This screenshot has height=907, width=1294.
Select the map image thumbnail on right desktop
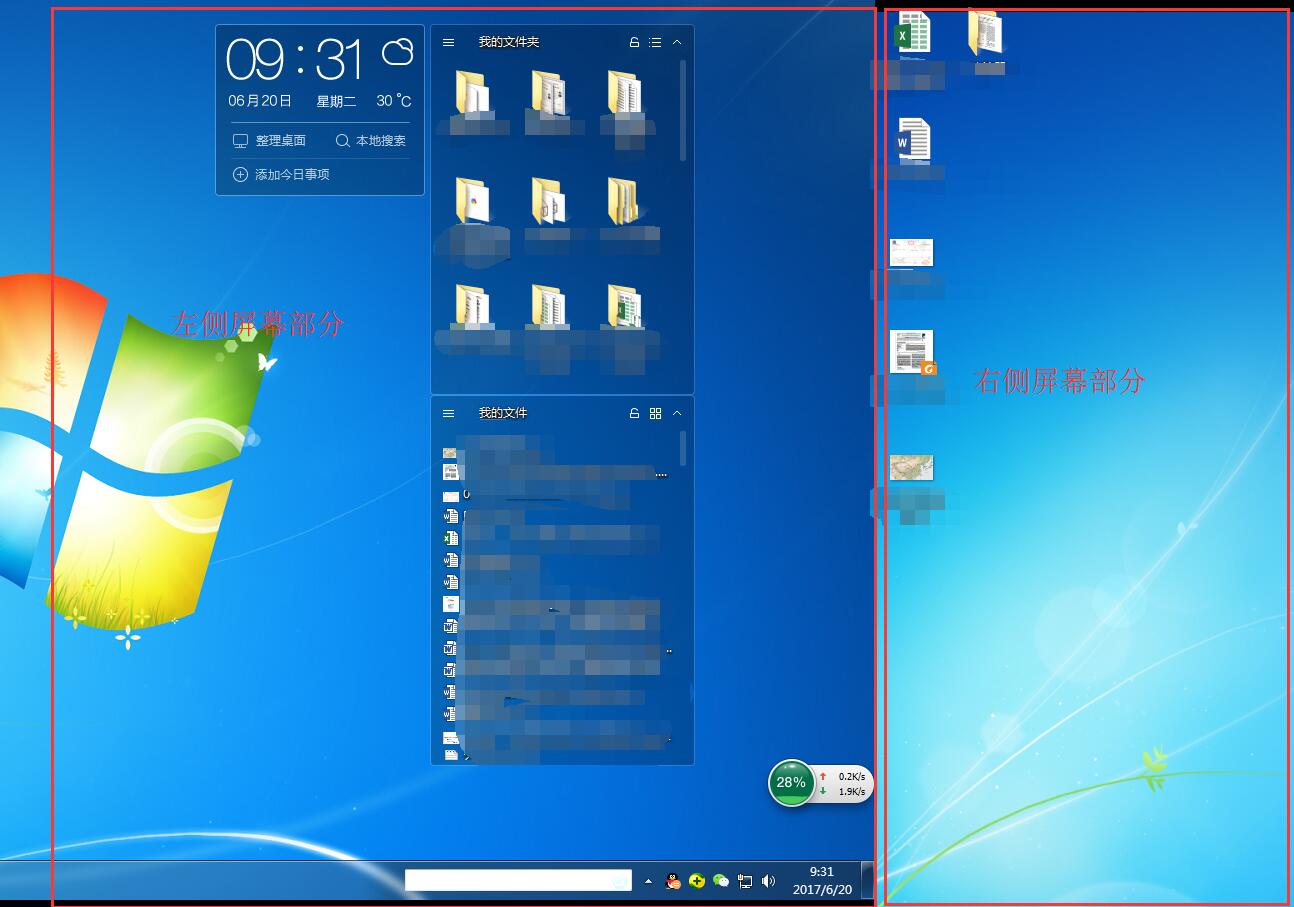(x=911, y=468)
